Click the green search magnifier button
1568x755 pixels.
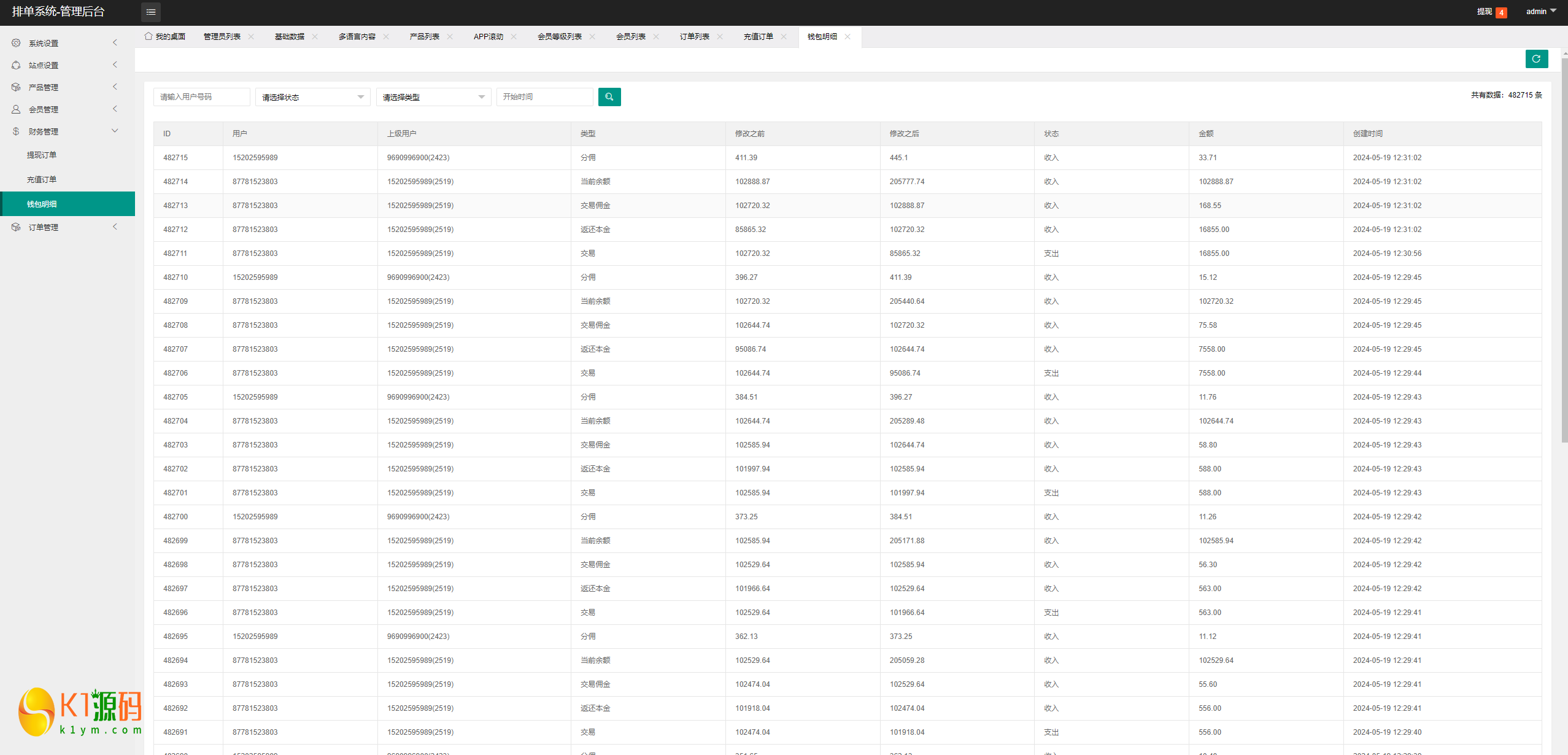coord(609,97)
